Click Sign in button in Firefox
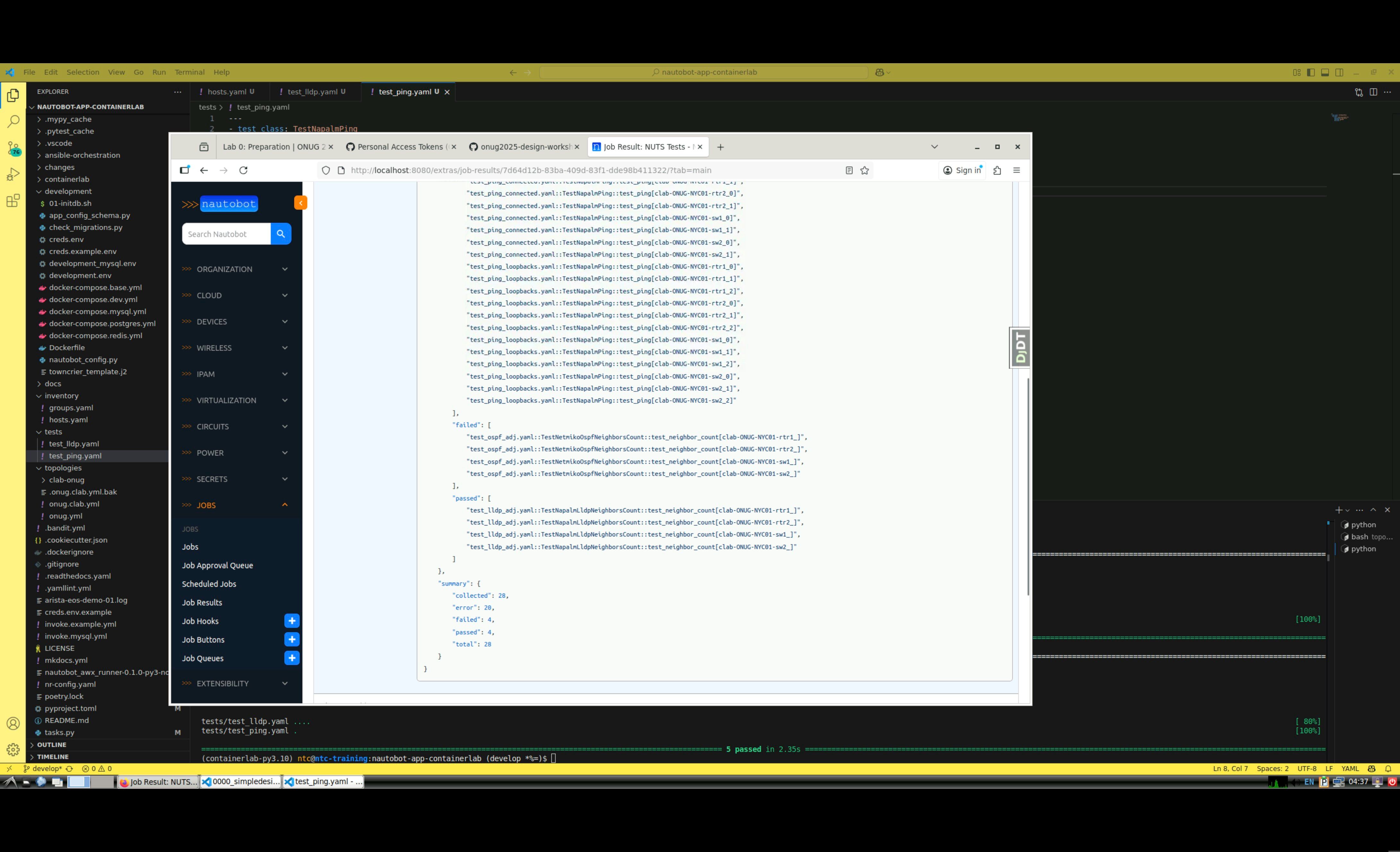Viewport: 1400px width, 852px height. 963,170
